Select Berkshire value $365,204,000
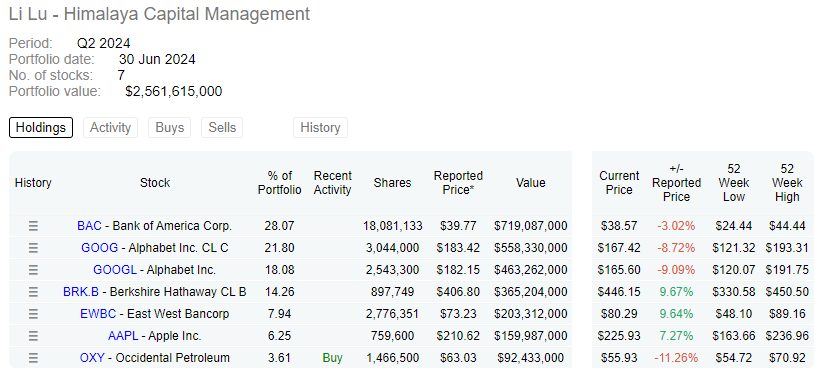Screen dimensions: 827x377 click(531, 292)
